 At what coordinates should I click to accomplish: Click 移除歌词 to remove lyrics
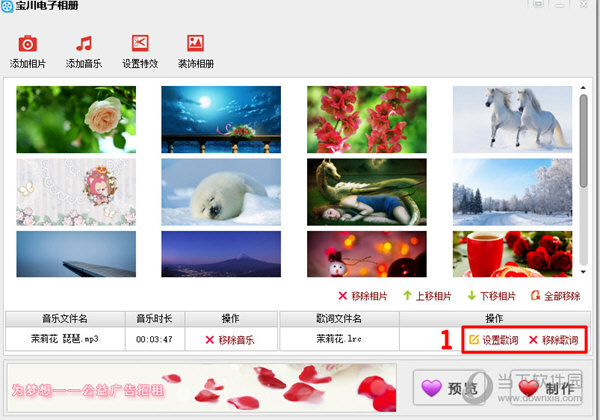pyautogui.click(x=553, y=340)
